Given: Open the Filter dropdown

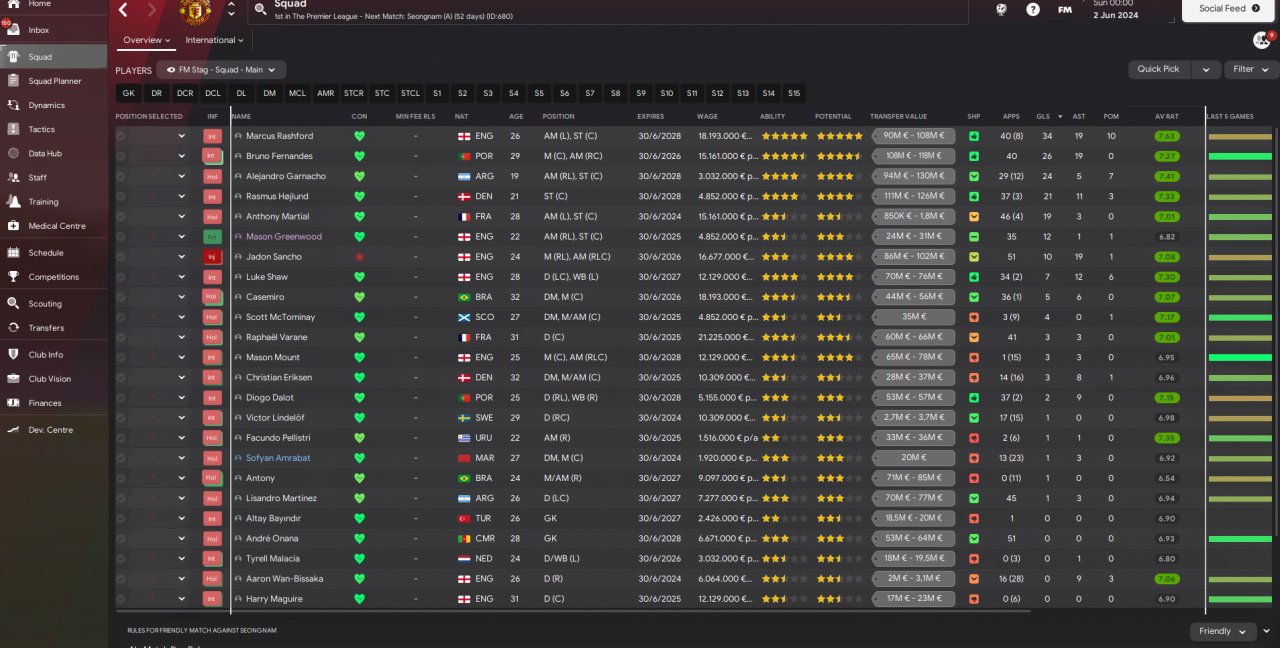Looking at the screenshot, I should click(1250, 69).
